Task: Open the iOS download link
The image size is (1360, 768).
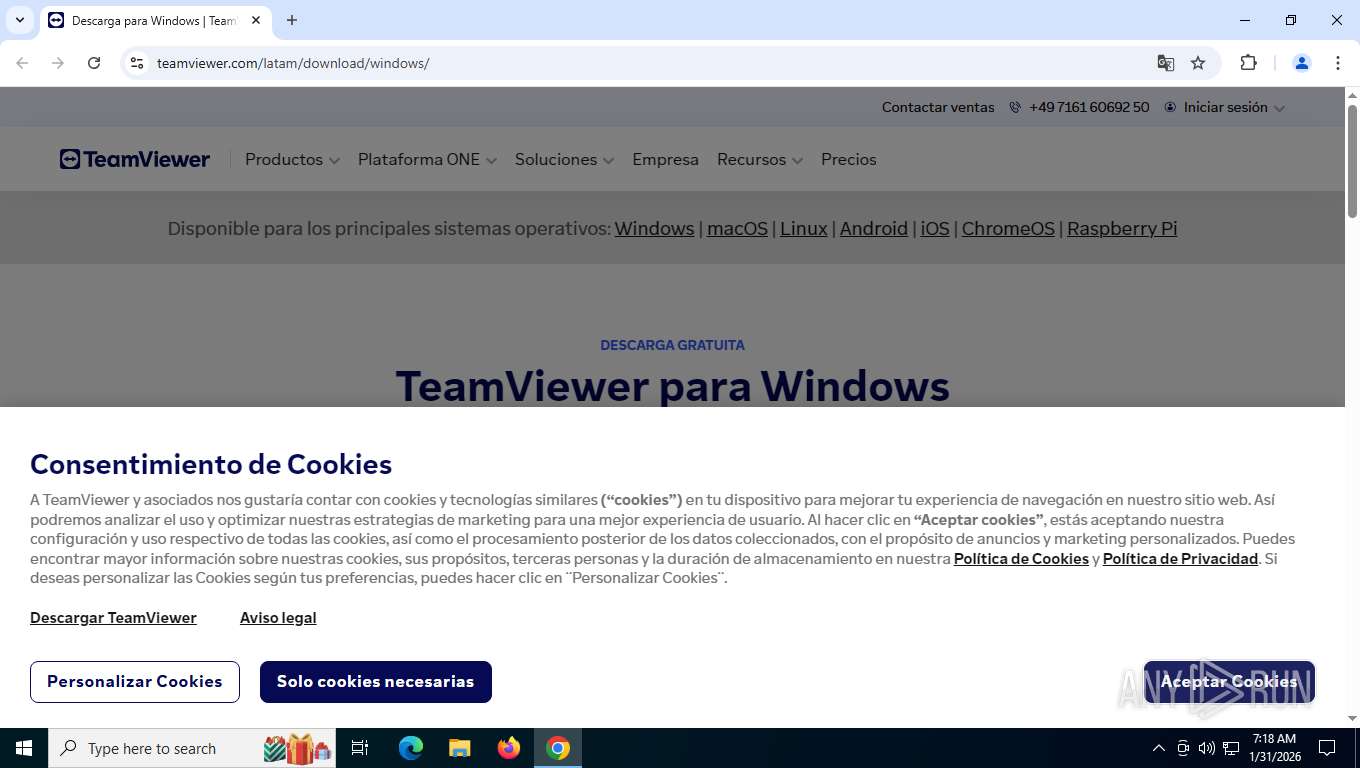Action: point(935,228)
